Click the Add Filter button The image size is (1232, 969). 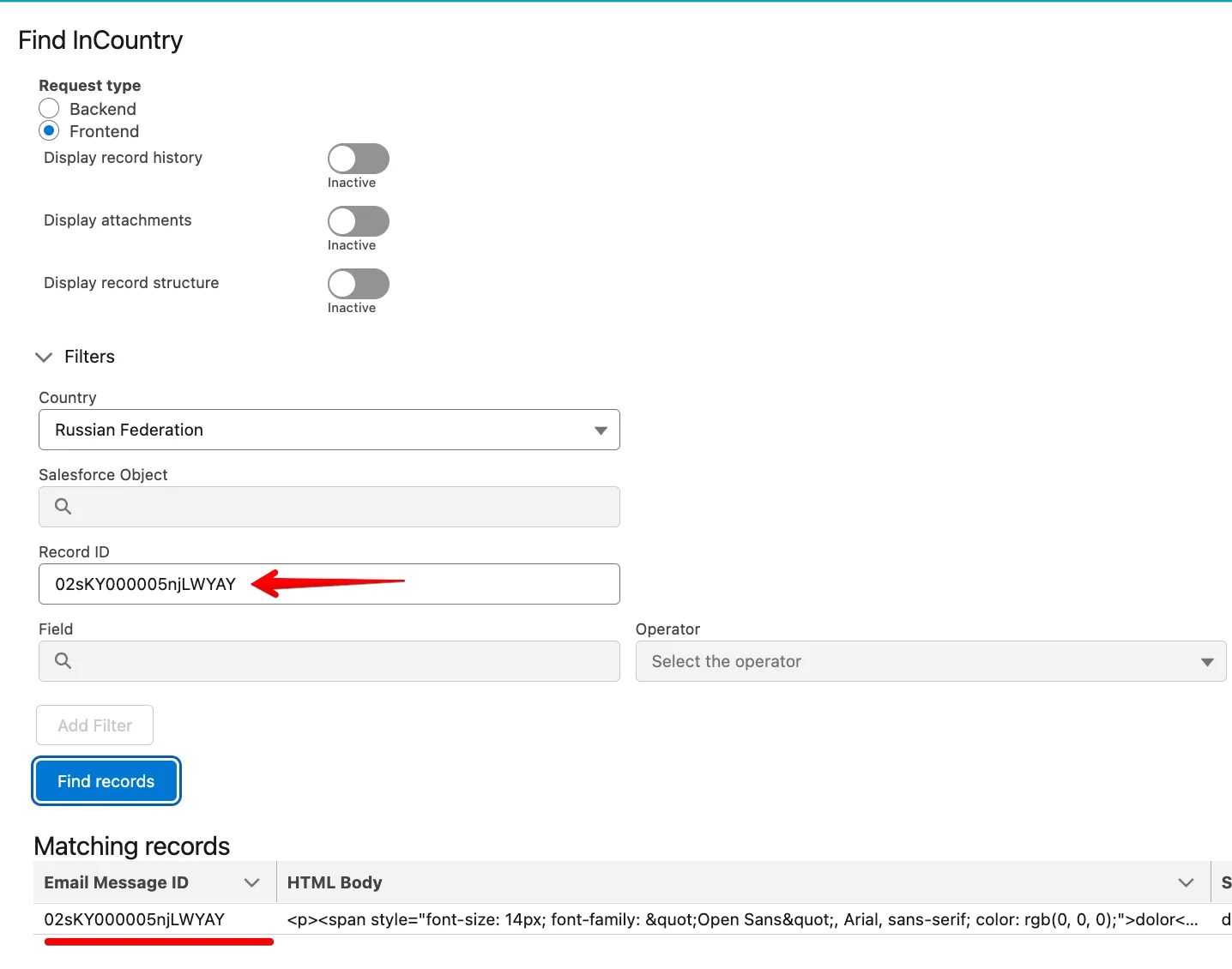(94, 725)
